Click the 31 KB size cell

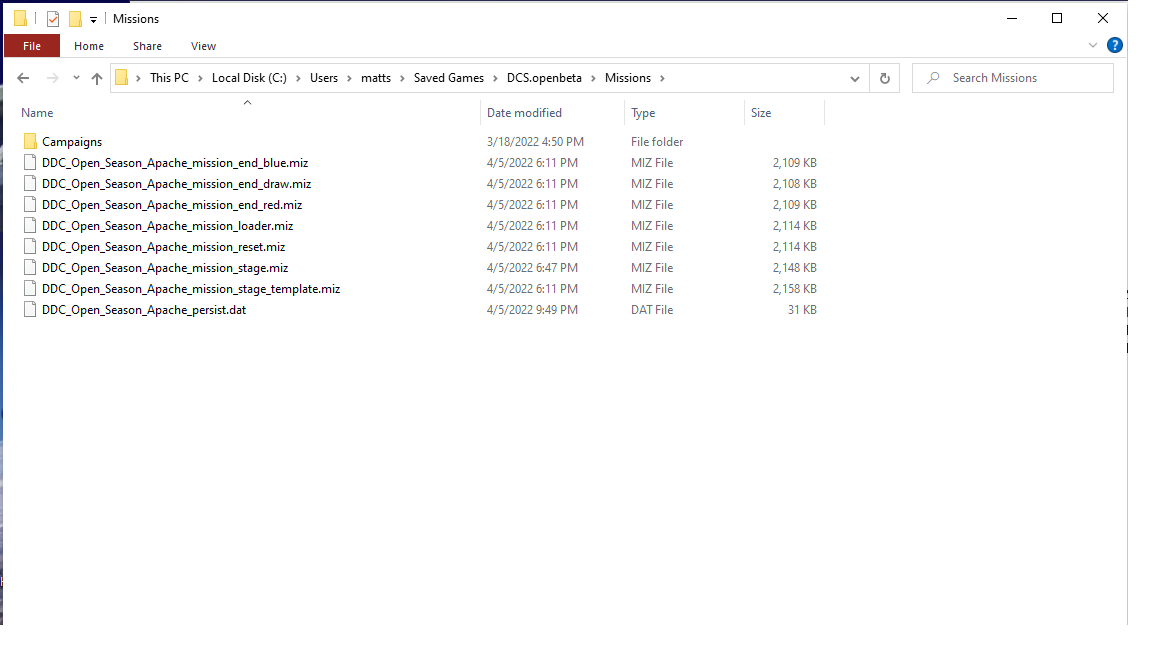802,310
